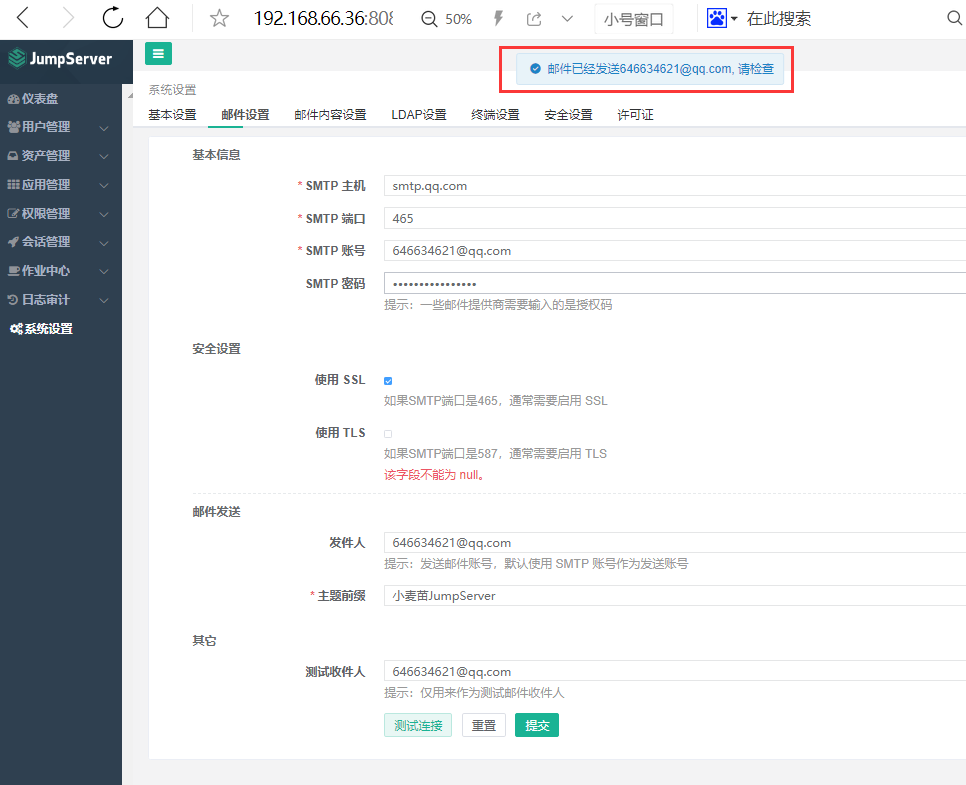Click the 该字段不能为 null error text
966x785 pixels.
click(x=434, y=474)
